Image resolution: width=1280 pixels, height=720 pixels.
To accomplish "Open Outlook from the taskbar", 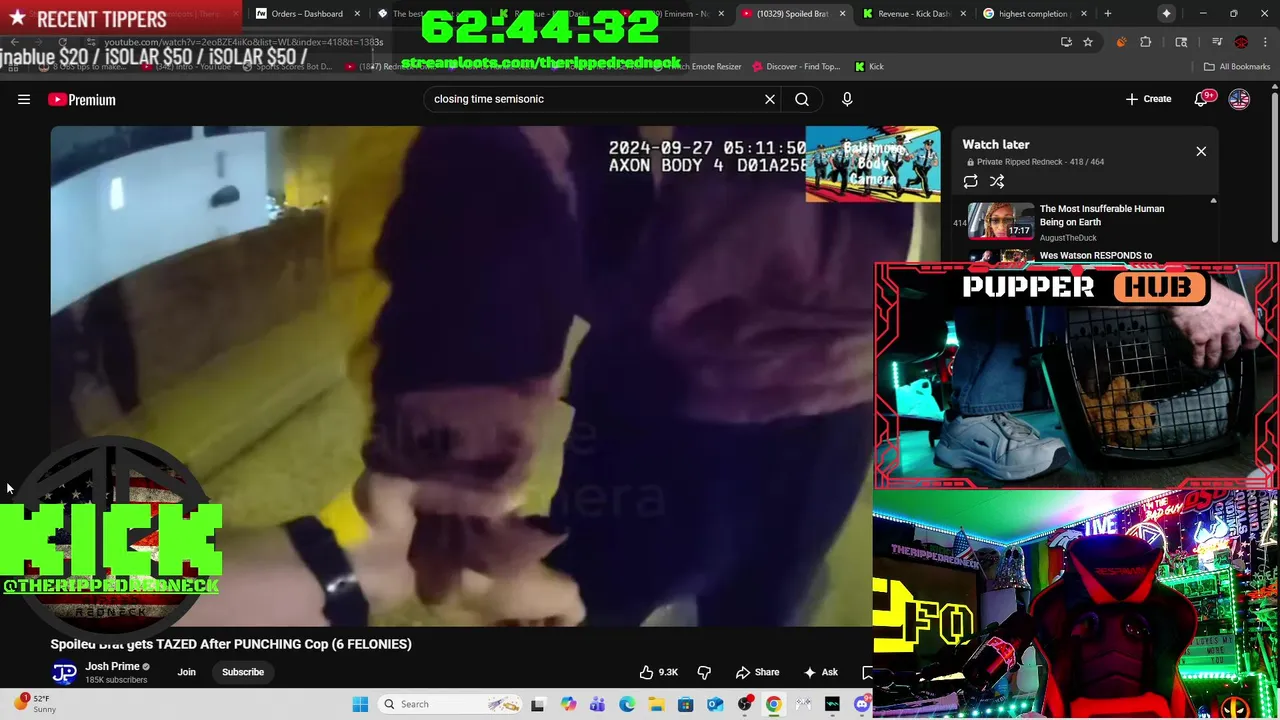I will pos(715,704).
